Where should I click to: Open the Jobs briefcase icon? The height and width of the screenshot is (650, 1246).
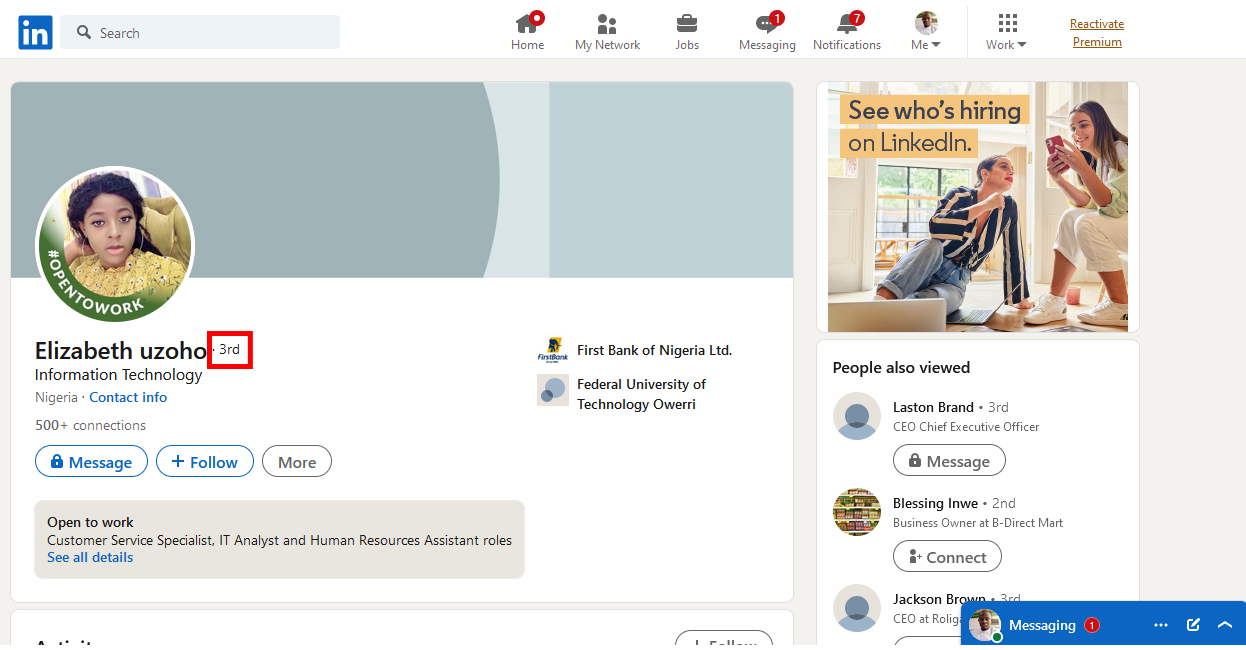click(687, 23)
